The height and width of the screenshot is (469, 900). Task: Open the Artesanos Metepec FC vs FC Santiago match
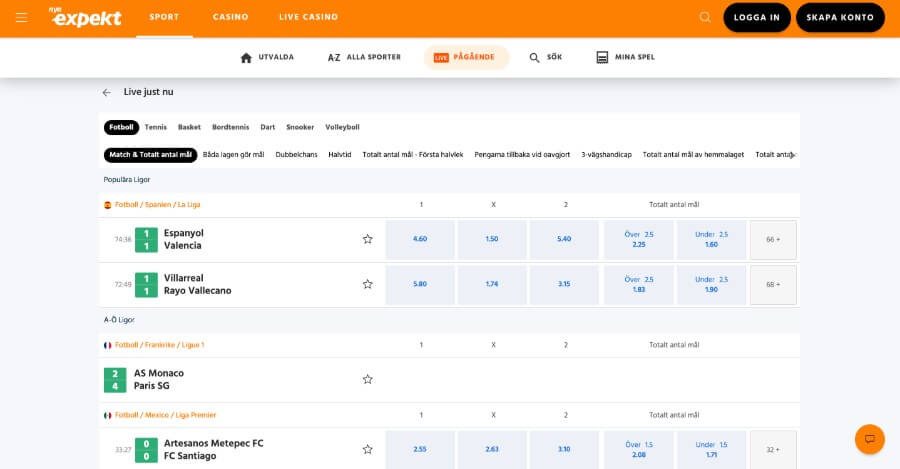click(214, 449)
